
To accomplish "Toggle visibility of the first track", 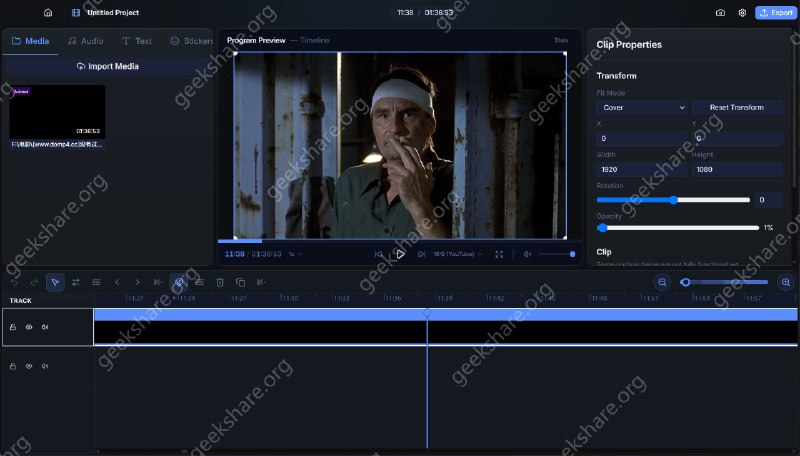I will click(x=29, y=327).
